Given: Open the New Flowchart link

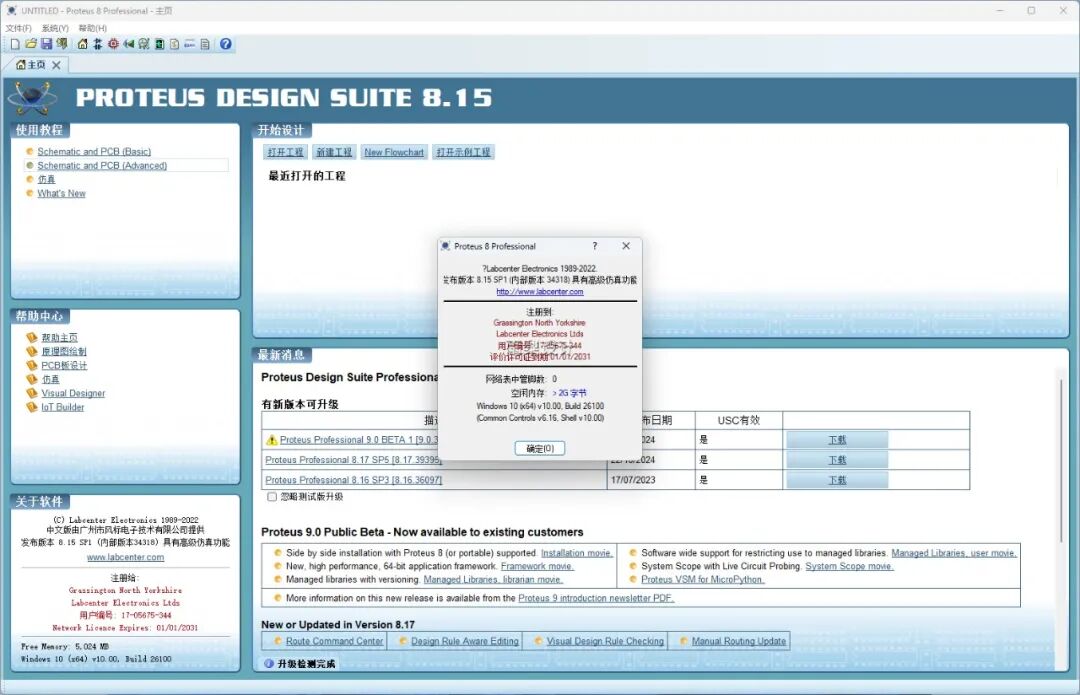Looking at the screenshot, I should (394, 152).
